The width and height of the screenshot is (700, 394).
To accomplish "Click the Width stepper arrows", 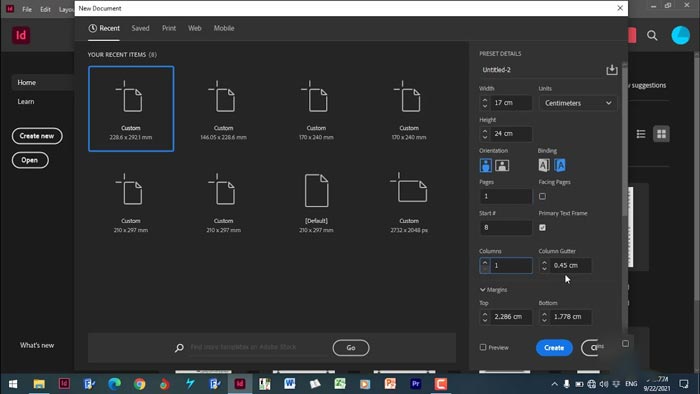I will click(x=485, y=103).
